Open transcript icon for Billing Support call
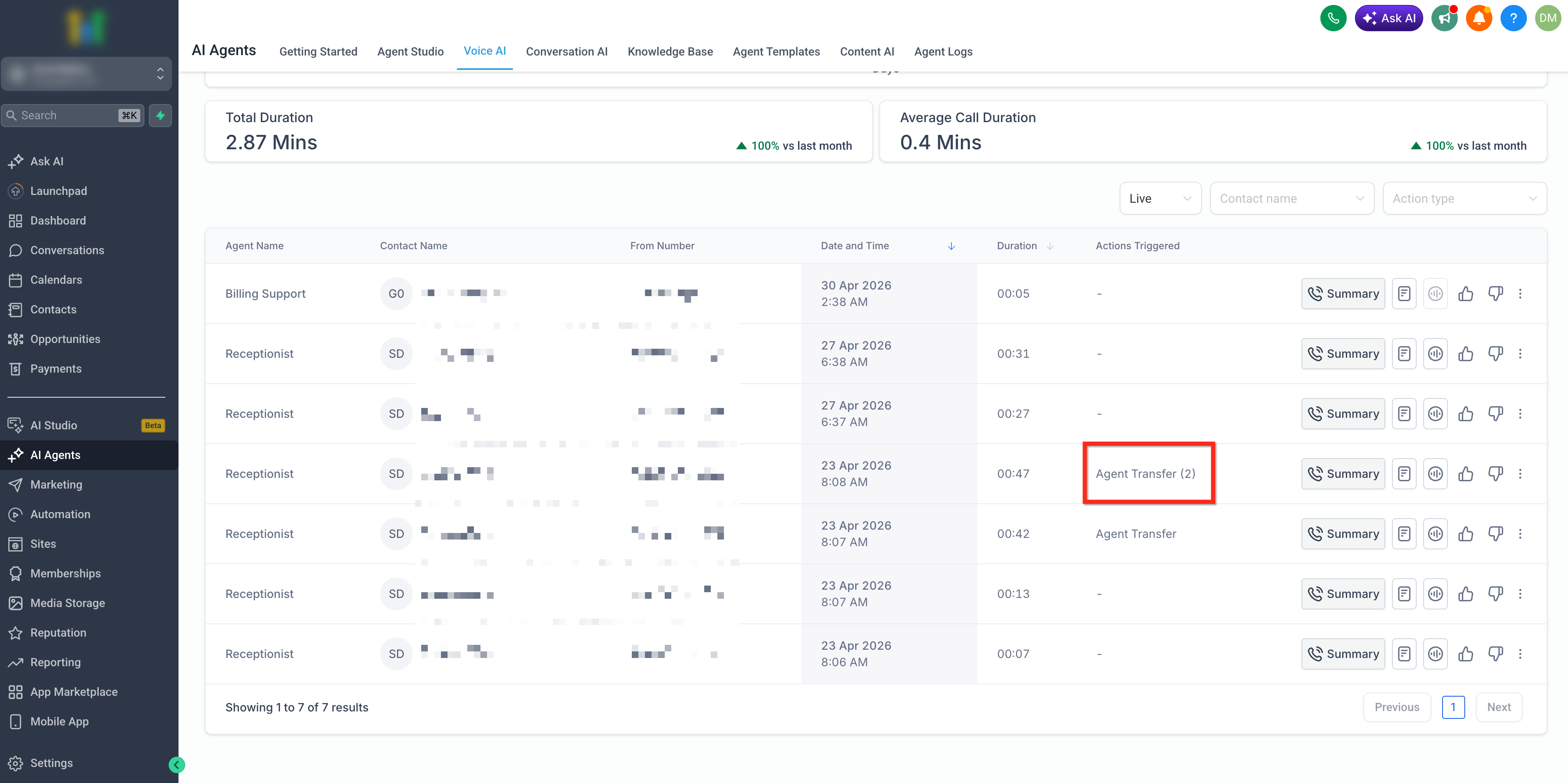1568x783 pixels. [x=1403, y=294]
